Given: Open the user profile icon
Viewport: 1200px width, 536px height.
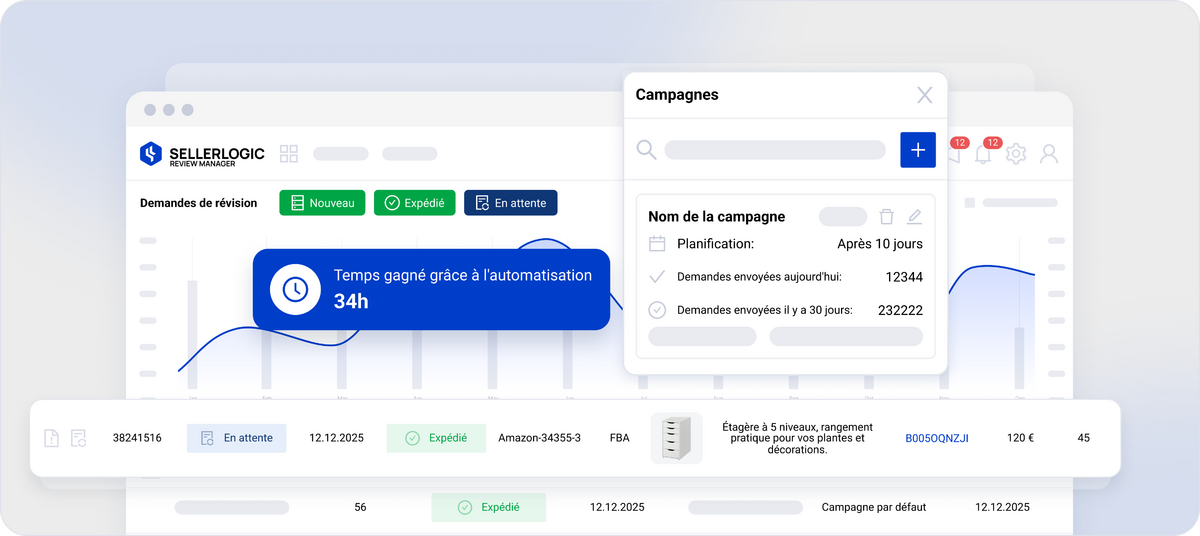Looking at the screenshot, I should [1049, 153].
